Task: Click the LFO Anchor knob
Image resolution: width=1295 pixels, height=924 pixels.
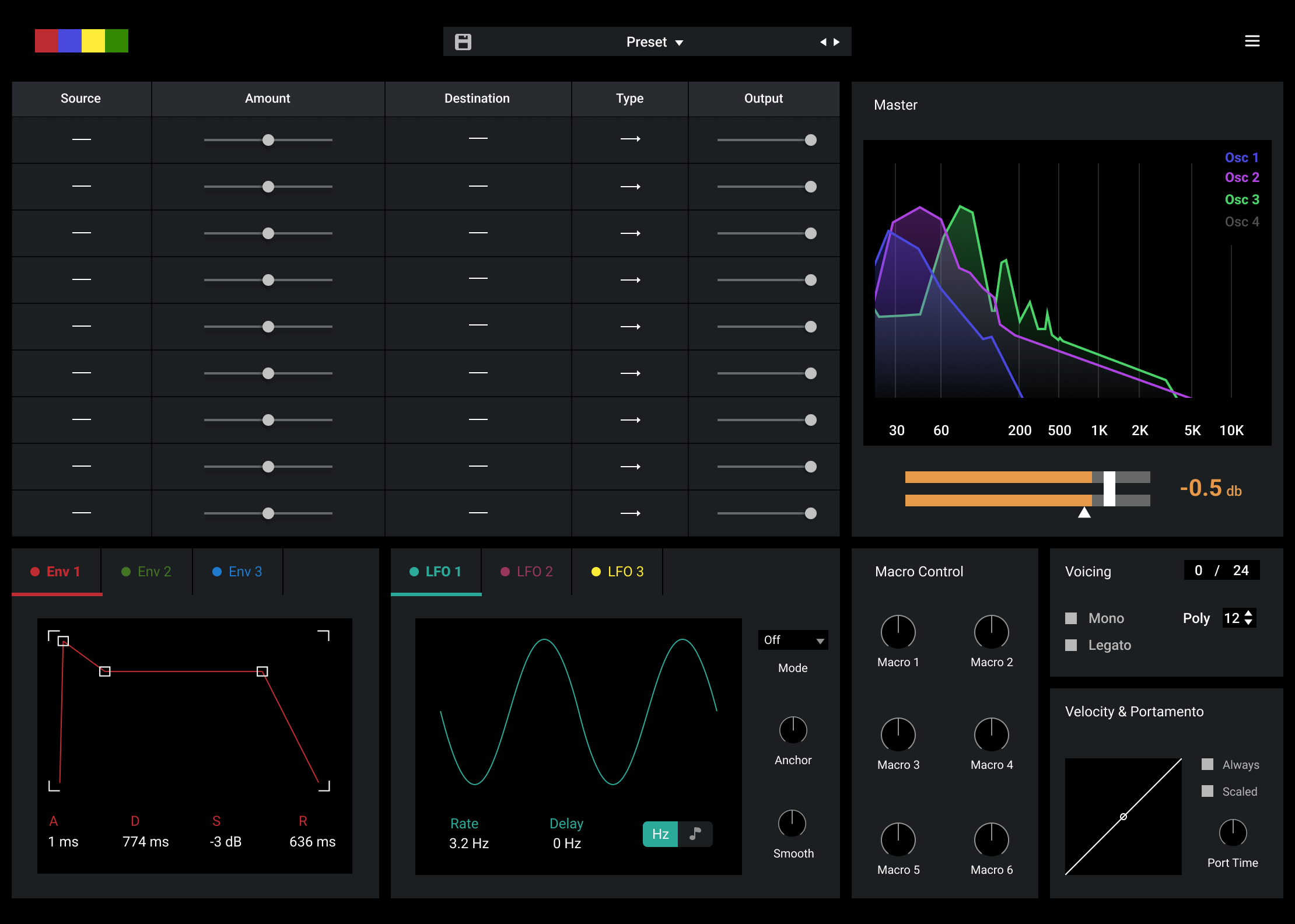Action: coord(793,730)
